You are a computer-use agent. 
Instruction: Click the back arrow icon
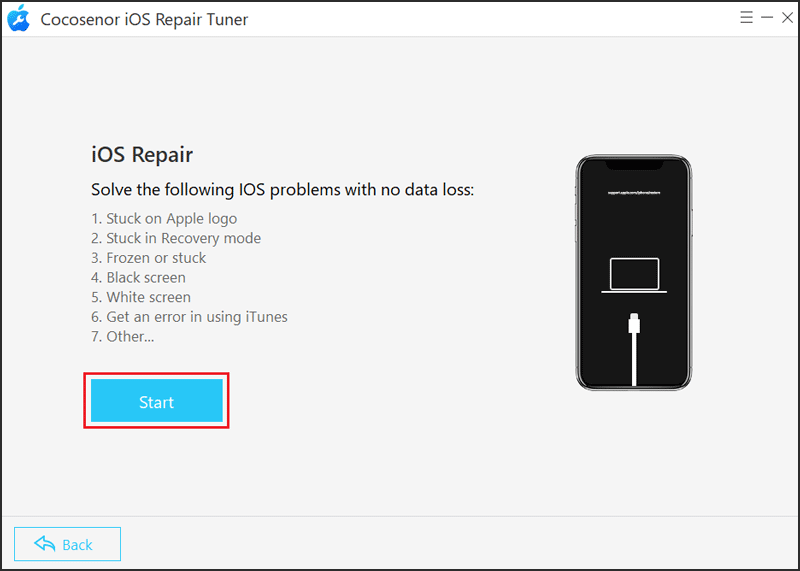tap(45, 544)
